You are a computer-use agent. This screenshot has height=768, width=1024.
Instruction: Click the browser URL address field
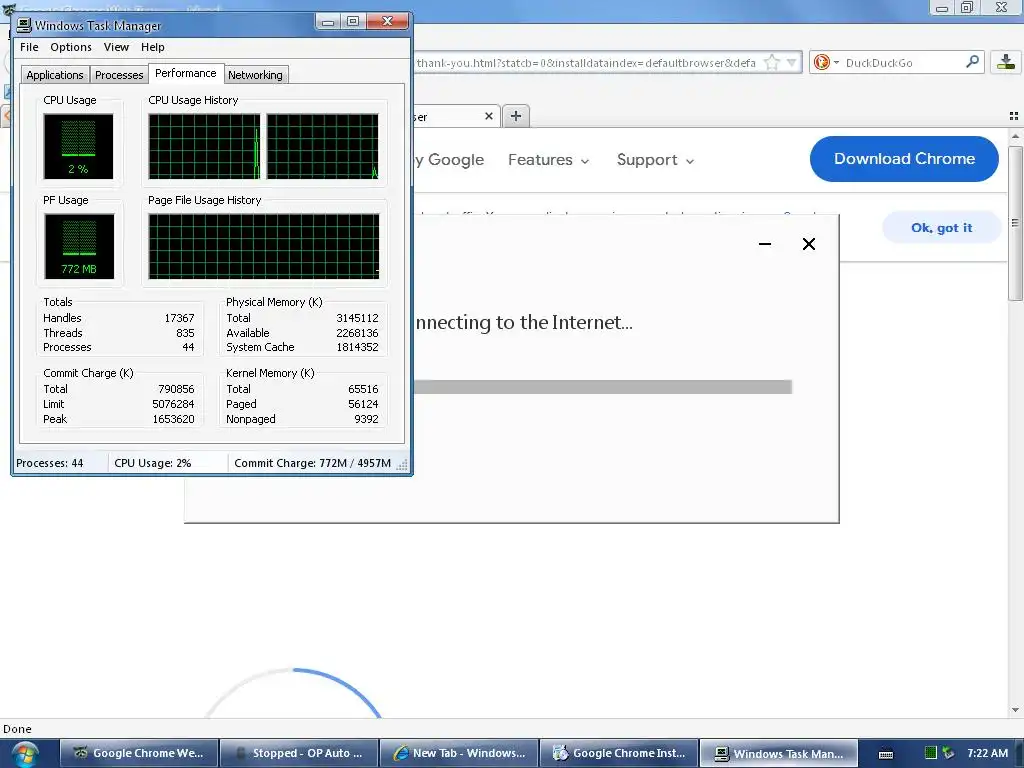pyautogui.click(x=586, y=63)
